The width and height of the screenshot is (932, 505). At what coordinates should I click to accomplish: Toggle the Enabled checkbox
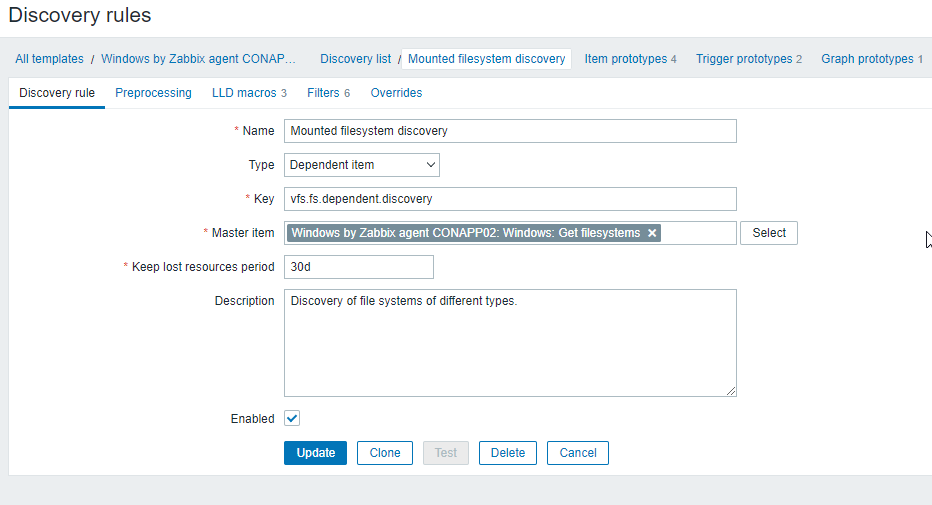[292, 419]
